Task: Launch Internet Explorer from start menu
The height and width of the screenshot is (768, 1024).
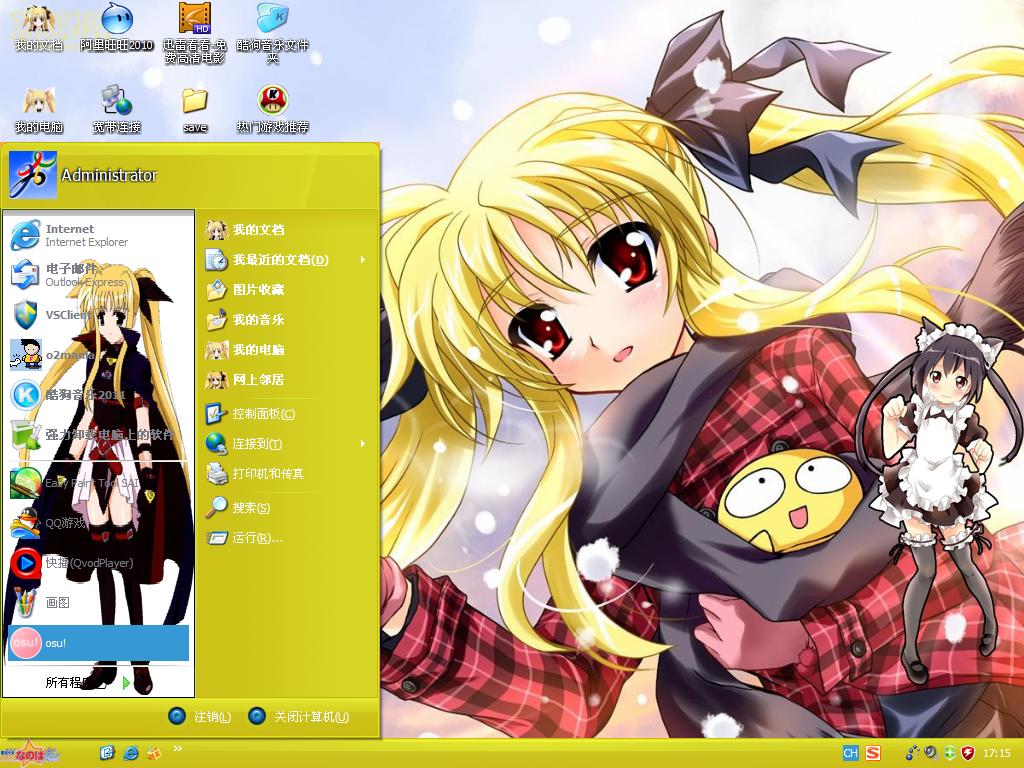Action: tap(98, 235)
